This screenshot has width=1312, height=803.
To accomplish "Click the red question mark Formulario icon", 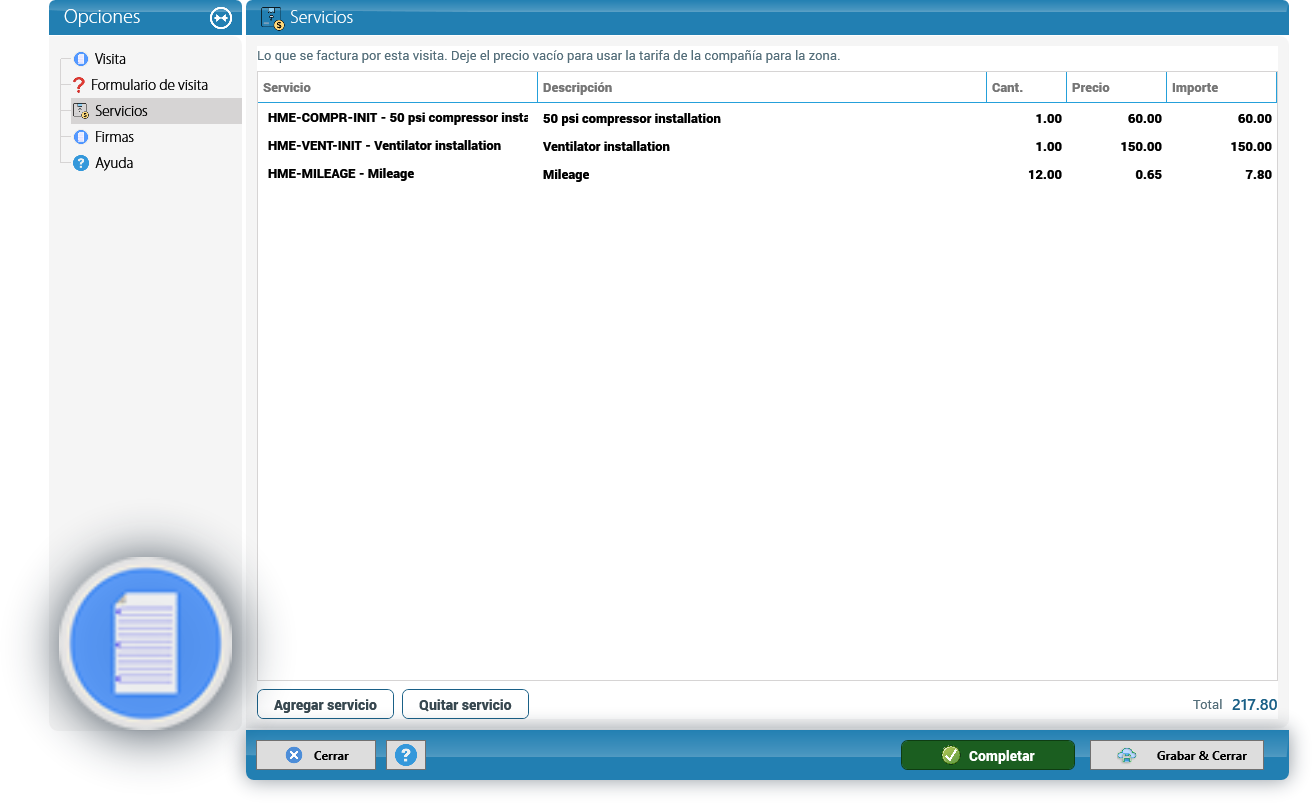I will coord(80,85).
